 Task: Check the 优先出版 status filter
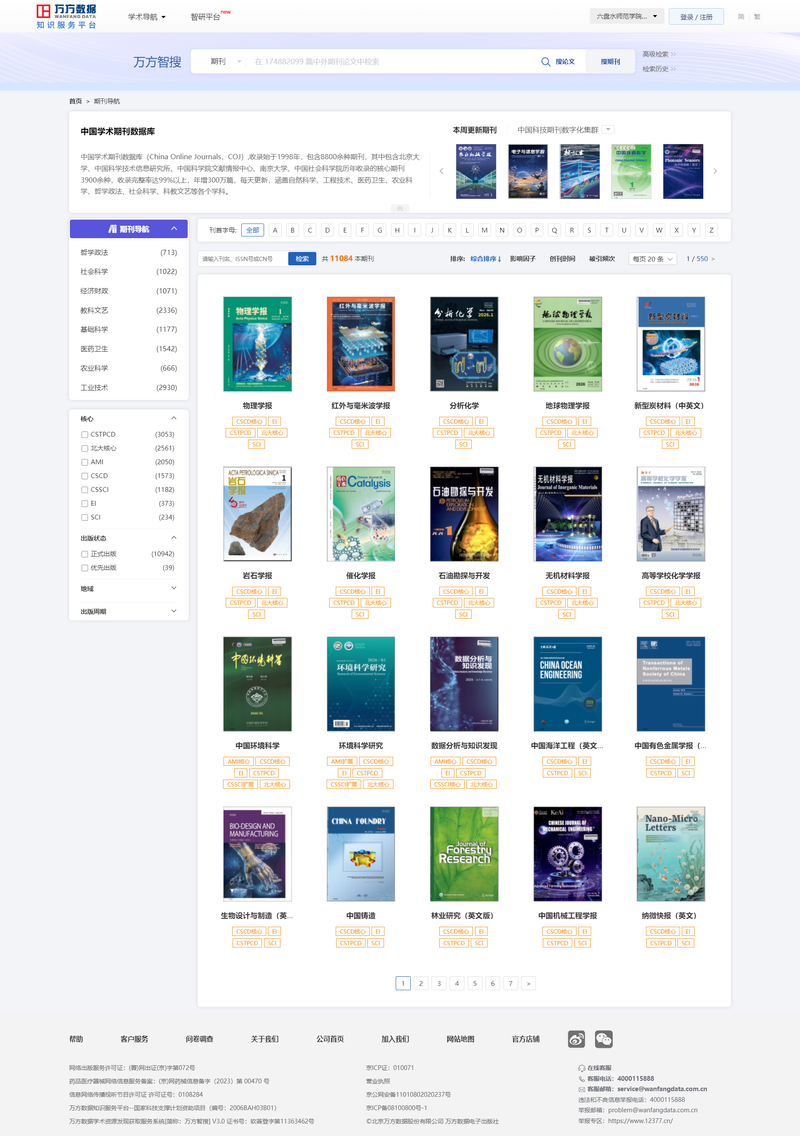[84, 568]
